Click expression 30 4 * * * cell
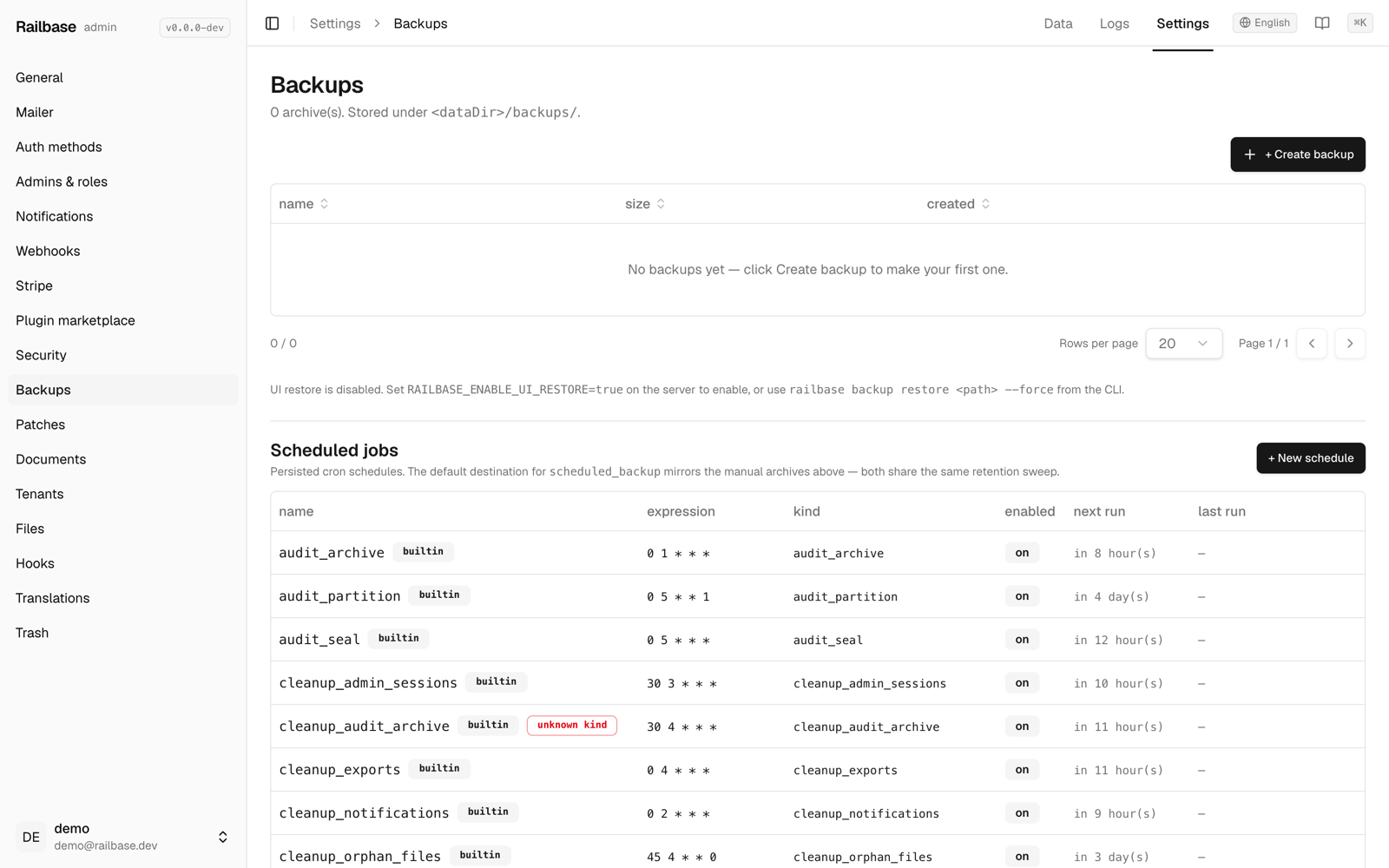The width and height of the screenshot is (1389, 868). tap(681, 727)
